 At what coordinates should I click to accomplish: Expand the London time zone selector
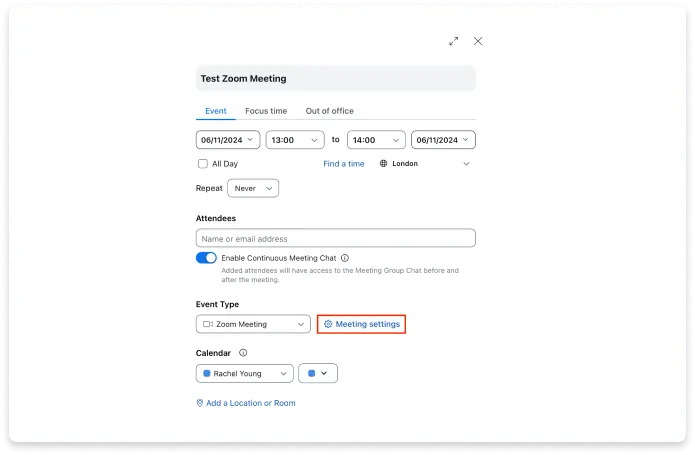coord(425,163)
